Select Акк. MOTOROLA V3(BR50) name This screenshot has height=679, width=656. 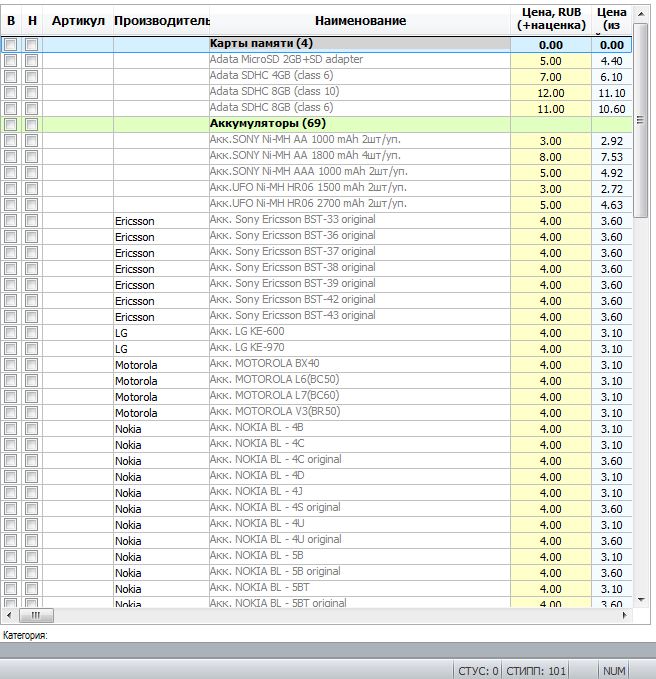tap(275, 411)
